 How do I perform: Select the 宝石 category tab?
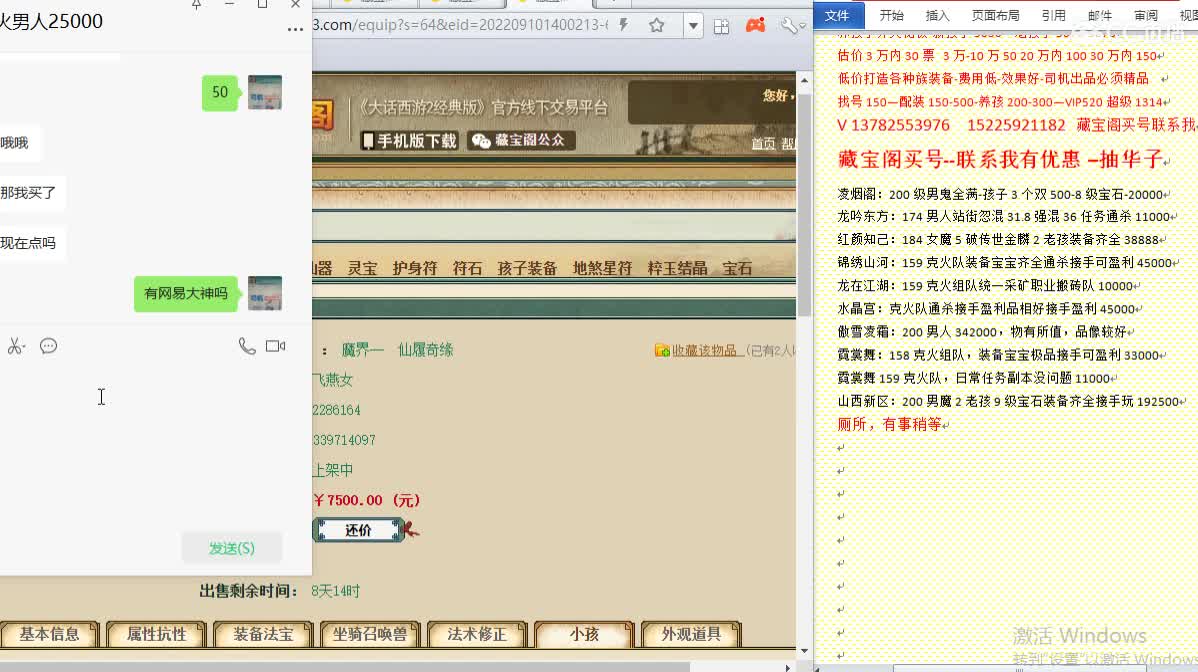pos(737,268)
